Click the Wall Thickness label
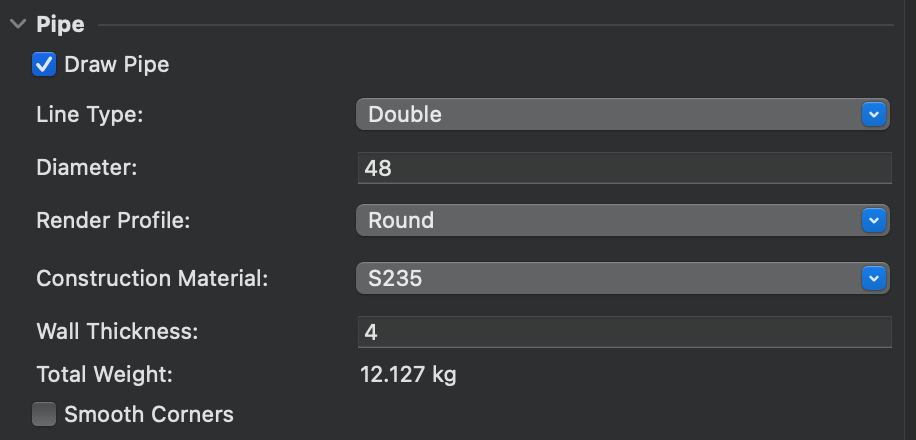 117,331
